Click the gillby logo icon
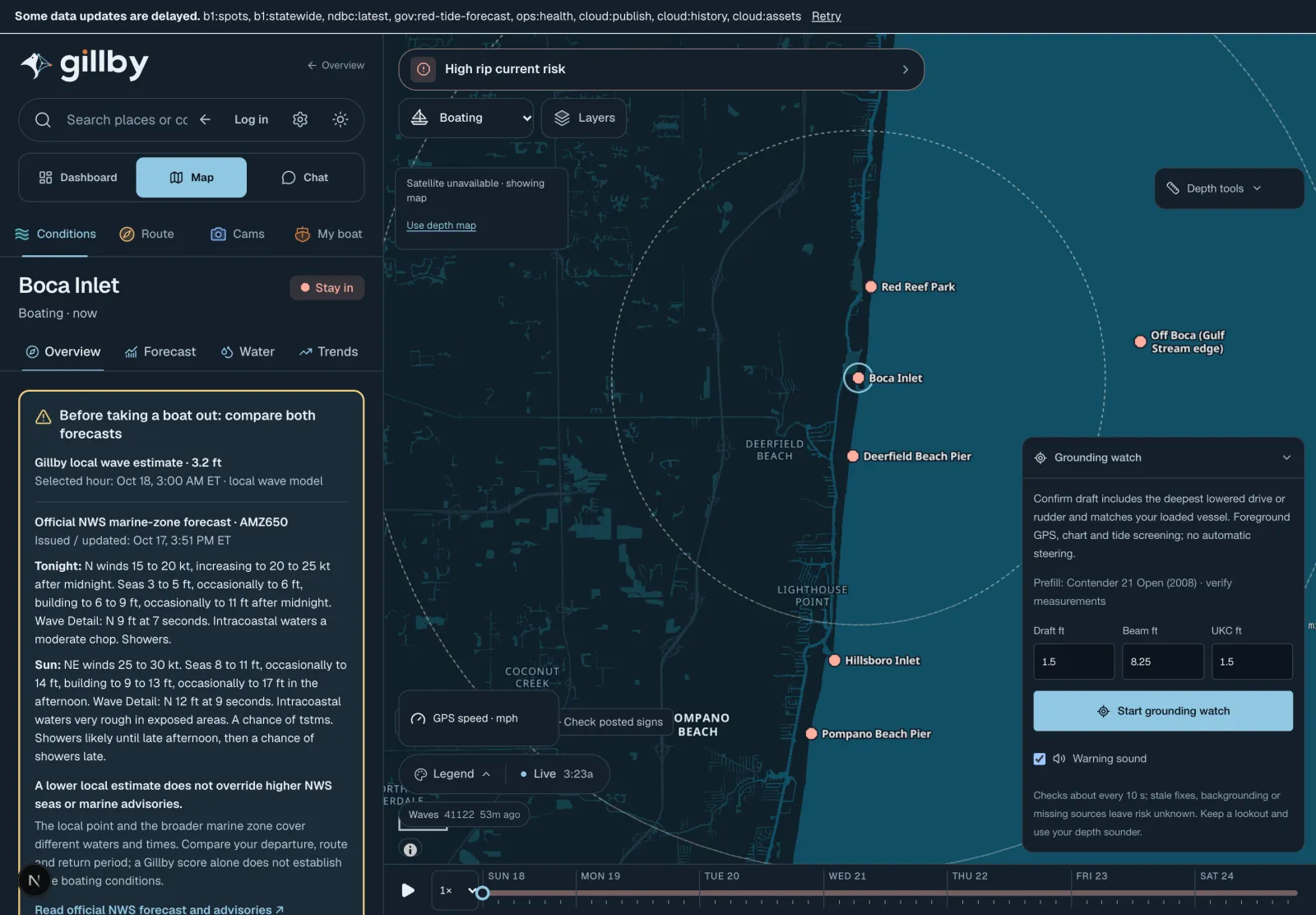The width and height of the screenshot is (1316, 915). click(36, 65)
